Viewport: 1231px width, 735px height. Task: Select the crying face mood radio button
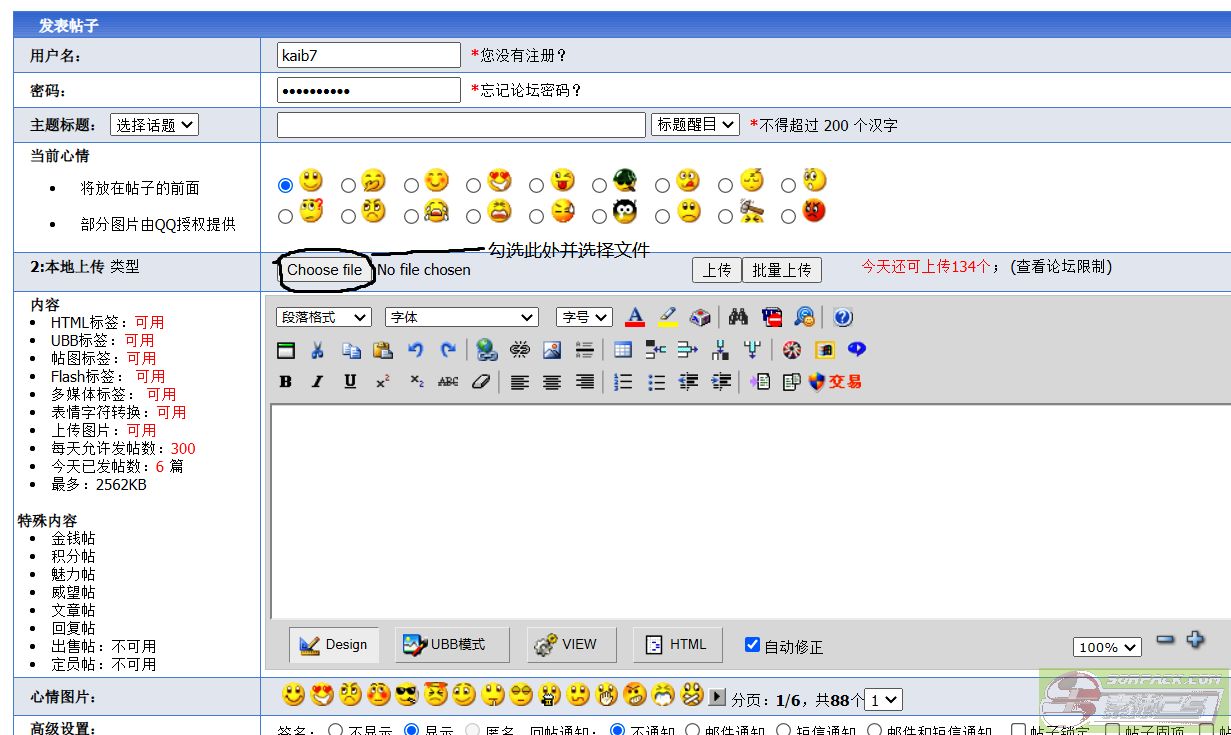(x=411, y=216)
